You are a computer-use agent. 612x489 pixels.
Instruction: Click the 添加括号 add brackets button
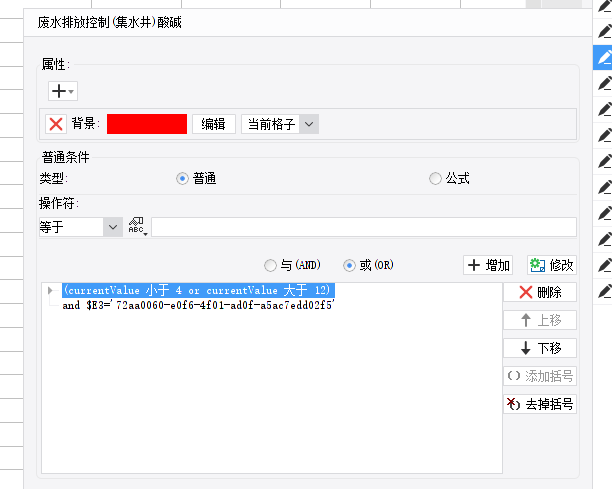540,376
